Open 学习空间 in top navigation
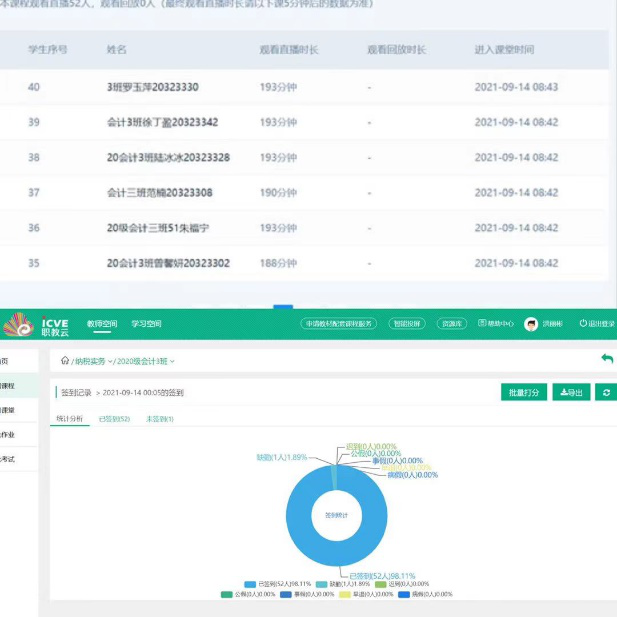Viewport: 617px width, 617px height. [147, 324]
